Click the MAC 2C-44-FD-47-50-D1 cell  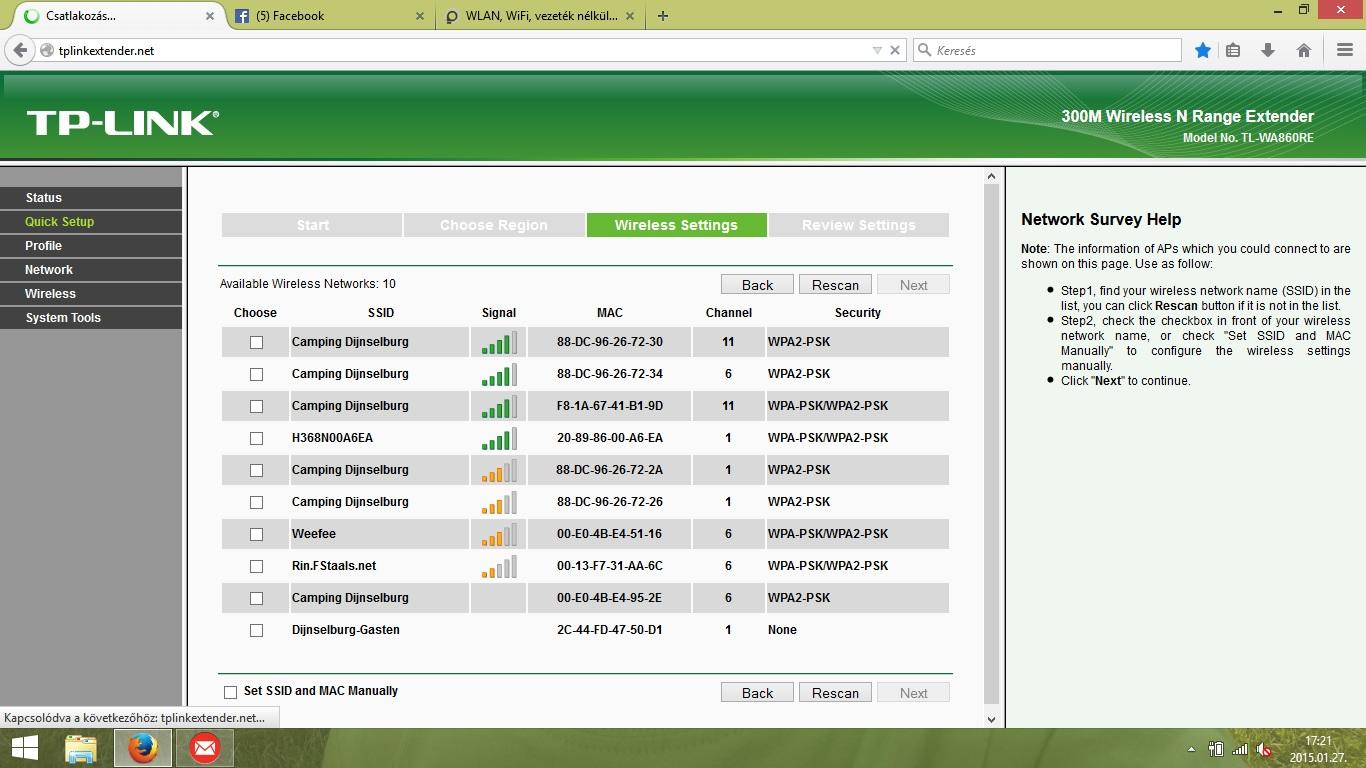click(610, 630)
